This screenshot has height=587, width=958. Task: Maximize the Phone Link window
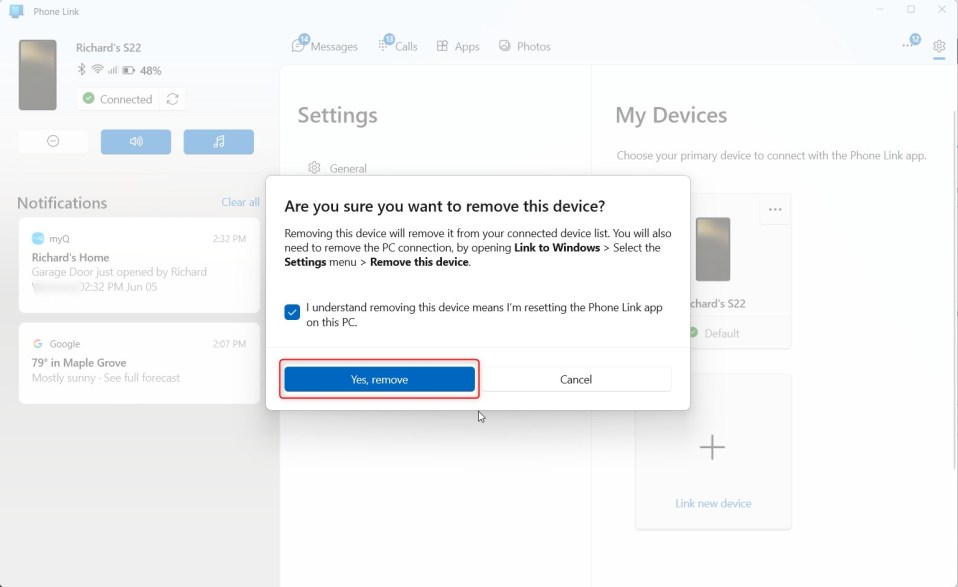pos(911,9)
